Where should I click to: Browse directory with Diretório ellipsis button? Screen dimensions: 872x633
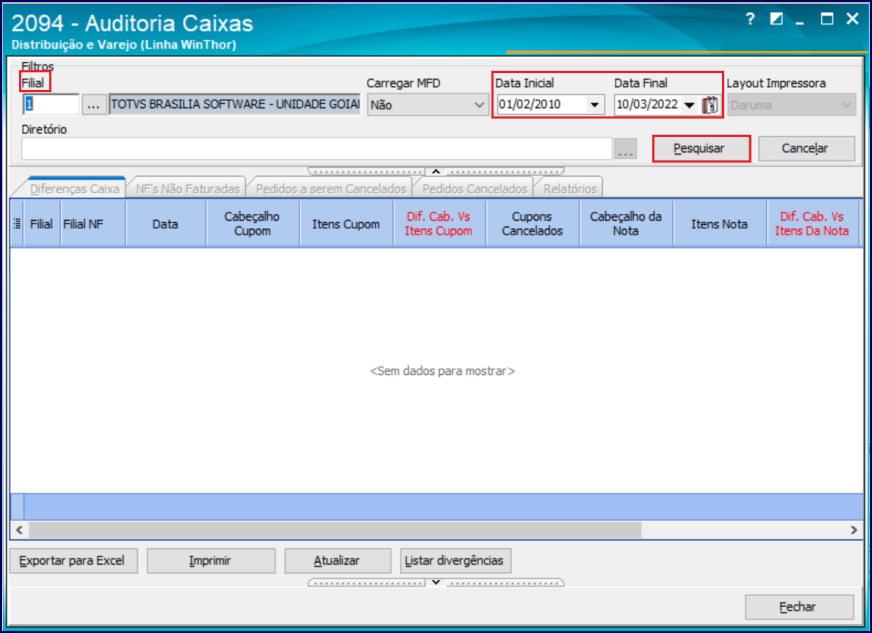pos(626,149)
